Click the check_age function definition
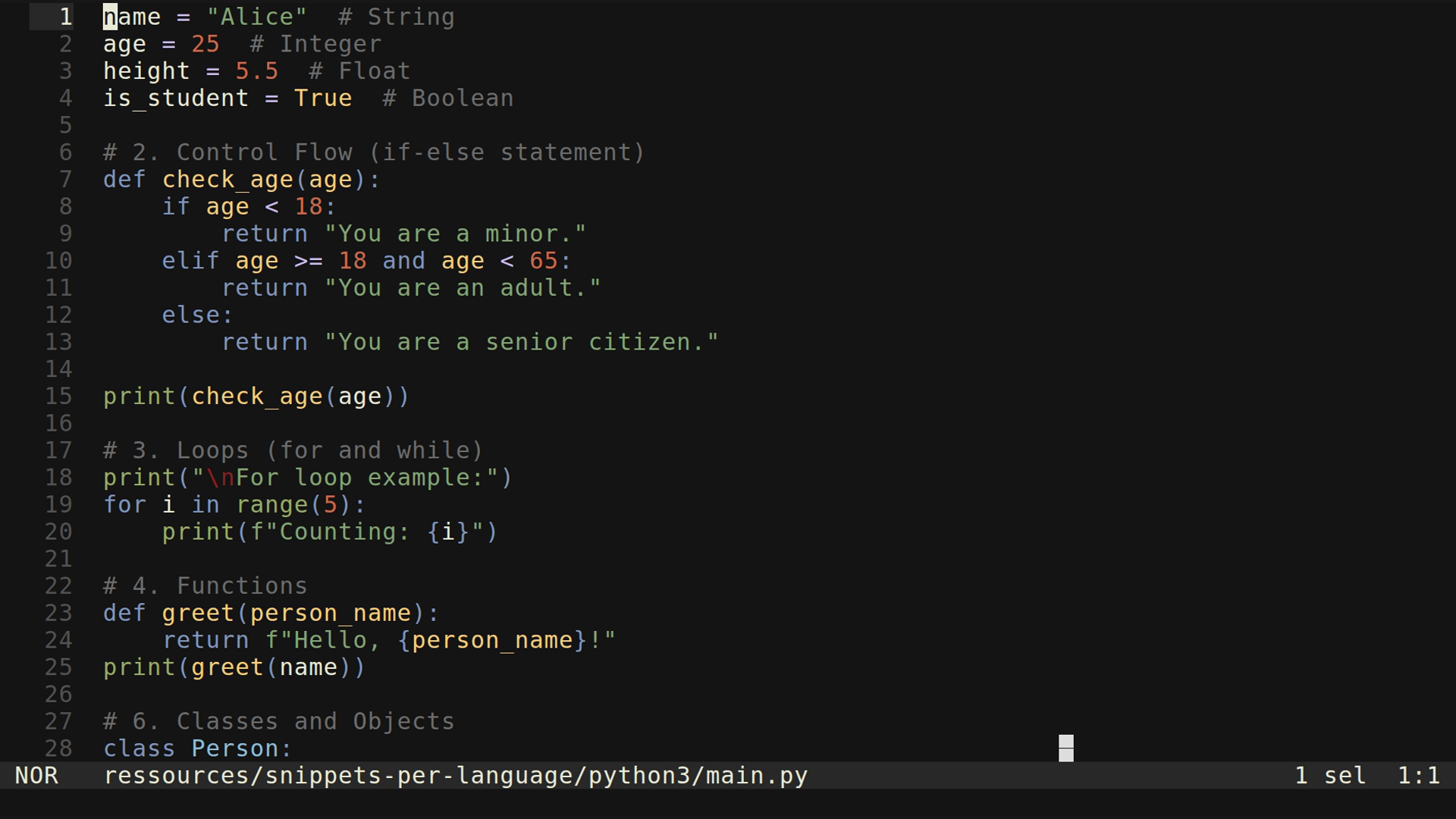 pyautogui.click(x=229, y=180)
